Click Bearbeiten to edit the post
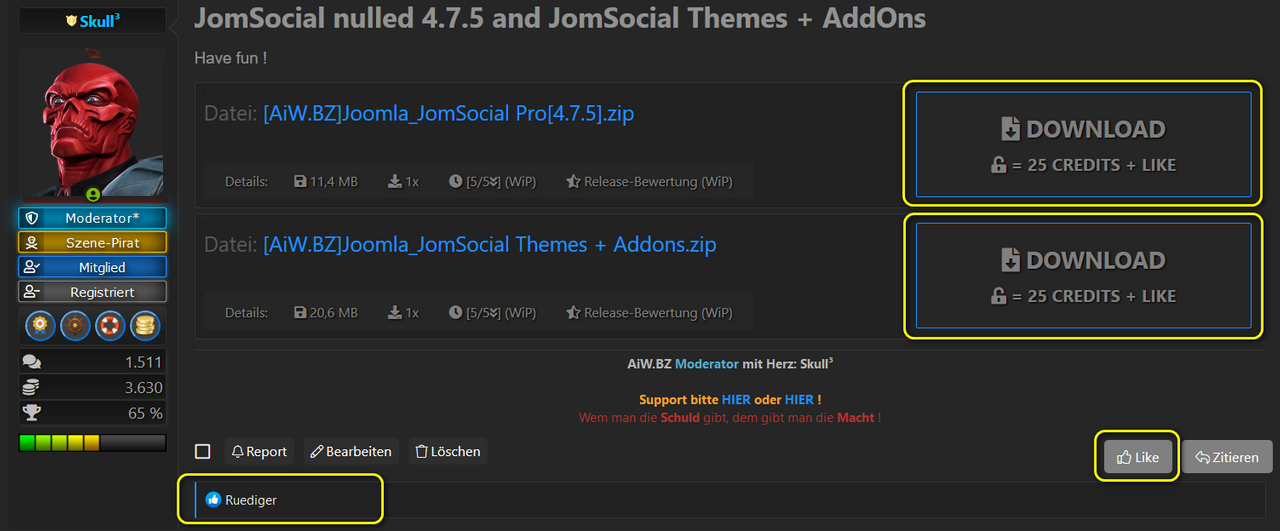 [350, 452]
